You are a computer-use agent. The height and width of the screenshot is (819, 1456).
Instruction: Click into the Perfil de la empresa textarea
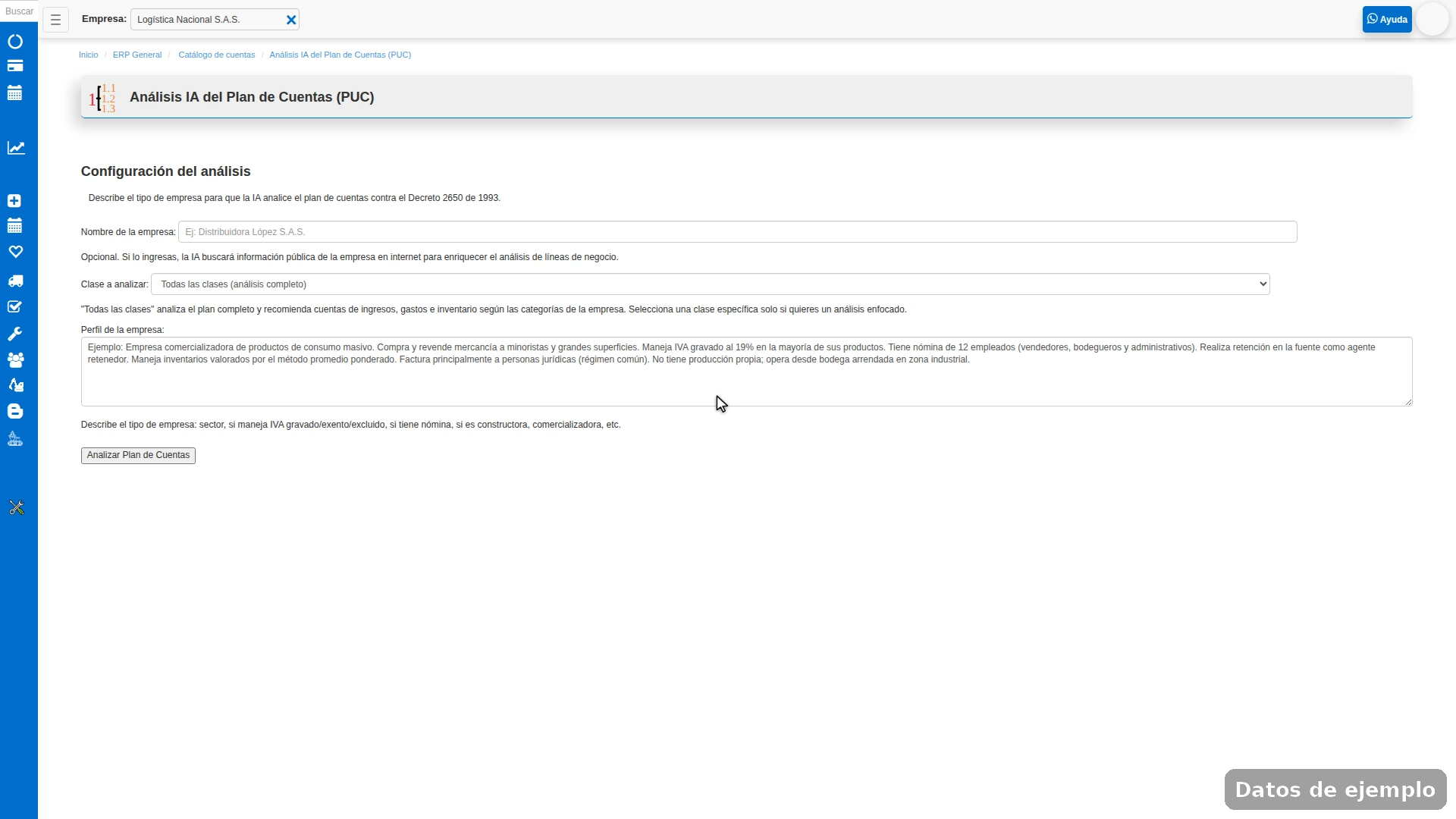click(746, 372)
